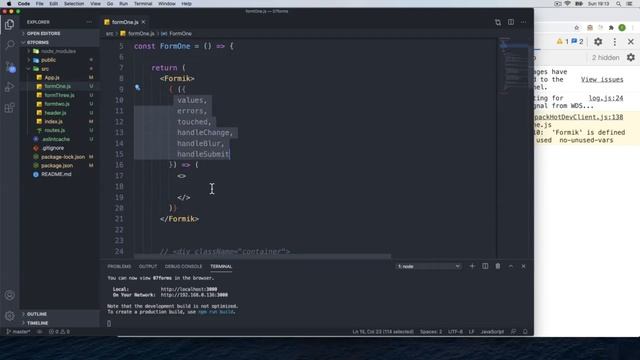
Task: Click the messages count badge in DevTools
Action: click(577, 42)
